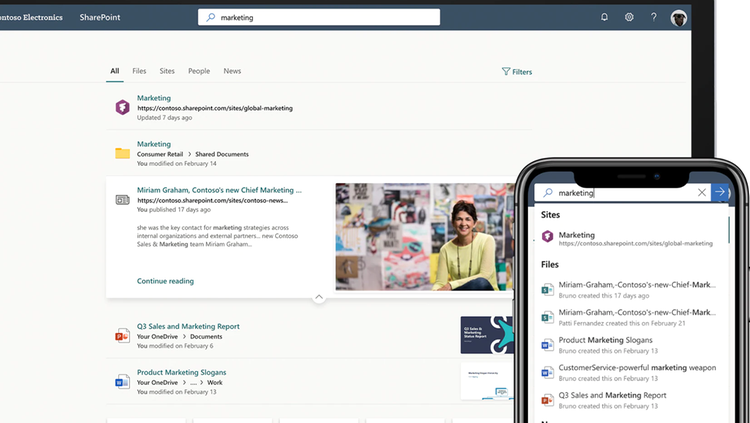This screenshot has width=750, height=423.
Task: Open Product Marketing Slogans desktop link
Action: 181,372
